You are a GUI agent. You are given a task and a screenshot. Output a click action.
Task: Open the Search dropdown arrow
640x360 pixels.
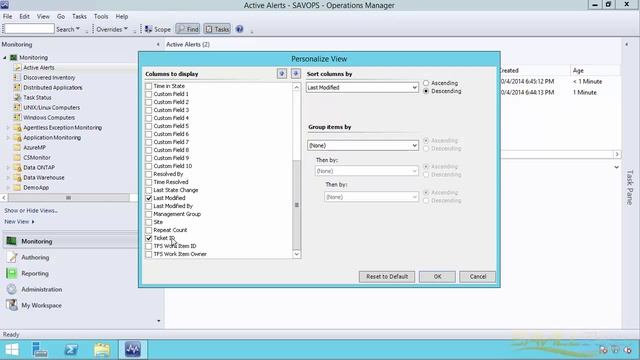point(78,29)
